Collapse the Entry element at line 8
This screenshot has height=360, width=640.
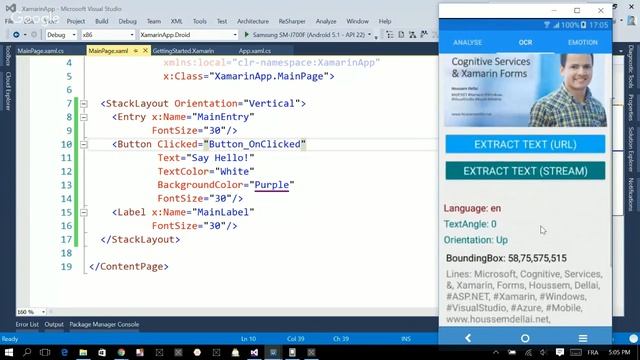click(84, 117)
